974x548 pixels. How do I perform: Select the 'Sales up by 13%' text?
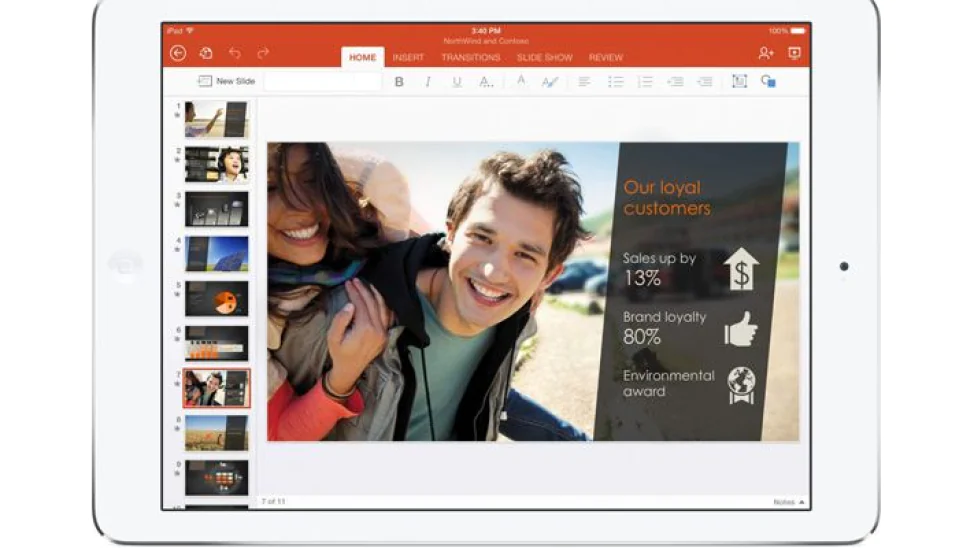click(x=659, y=268)
